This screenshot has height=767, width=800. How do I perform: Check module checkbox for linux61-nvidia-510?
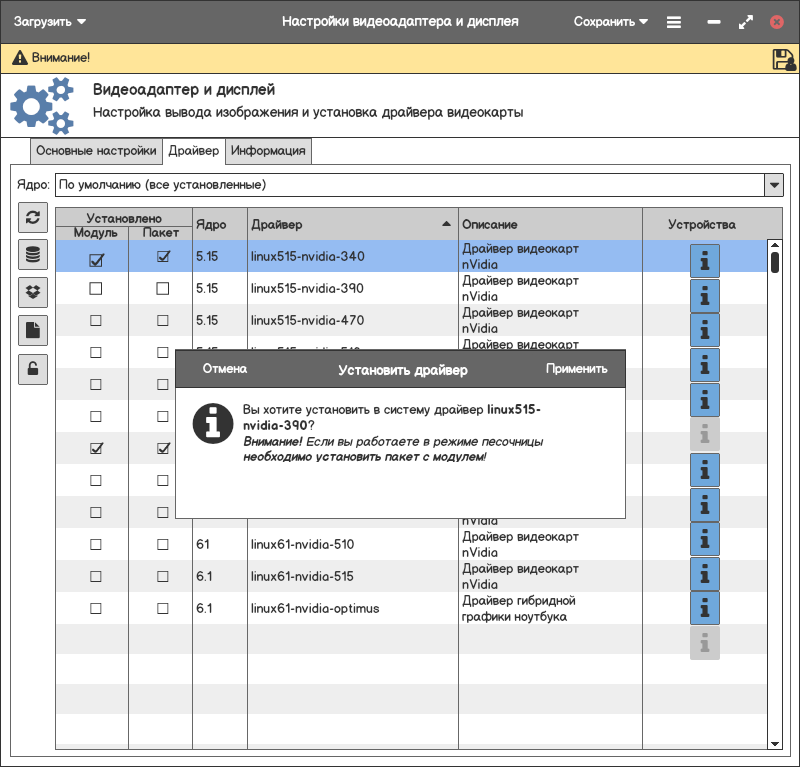click(x=96, y=545)
